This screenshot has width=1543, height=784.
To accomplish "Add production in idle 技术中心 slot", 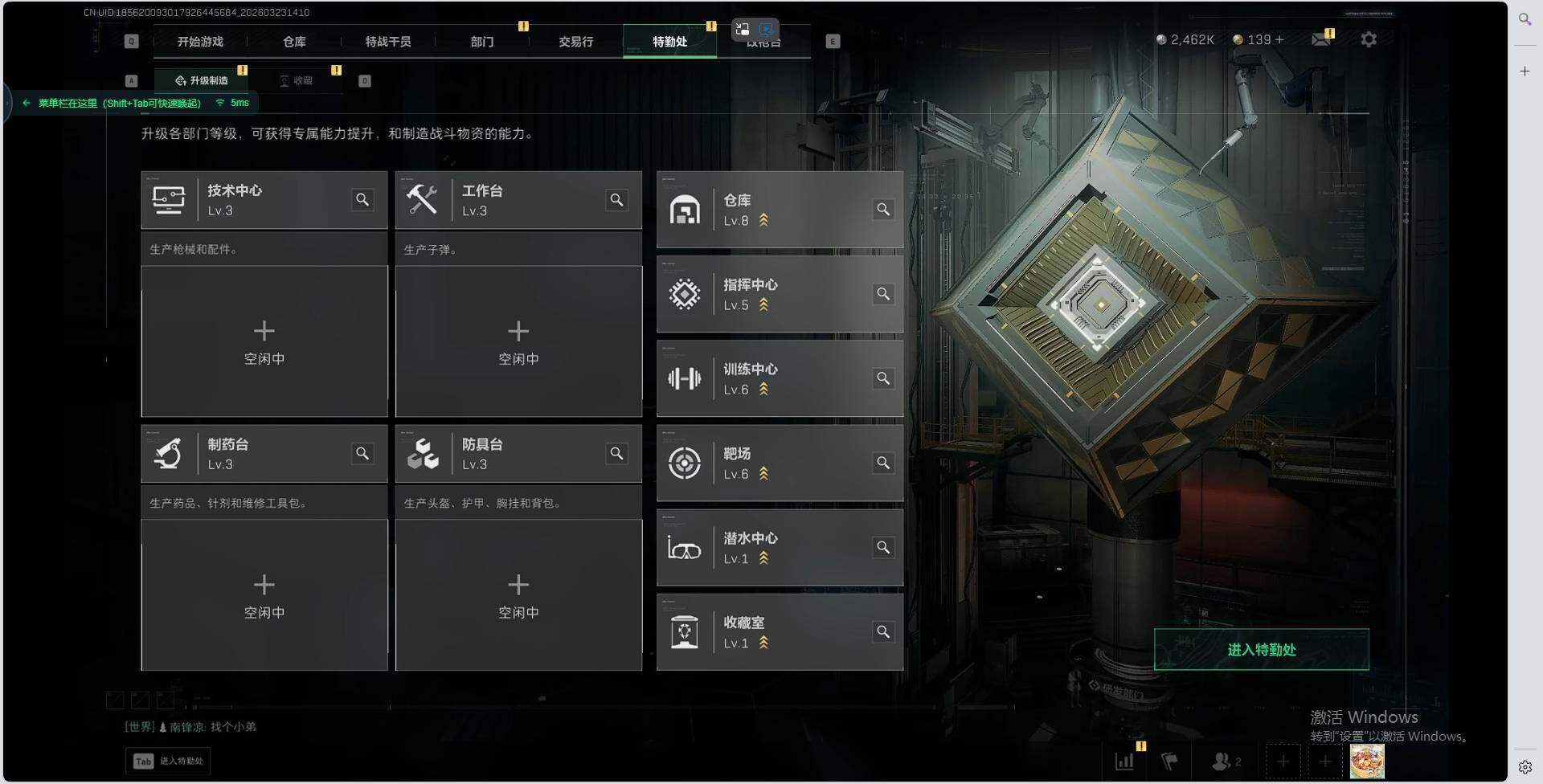I will 264,341.
